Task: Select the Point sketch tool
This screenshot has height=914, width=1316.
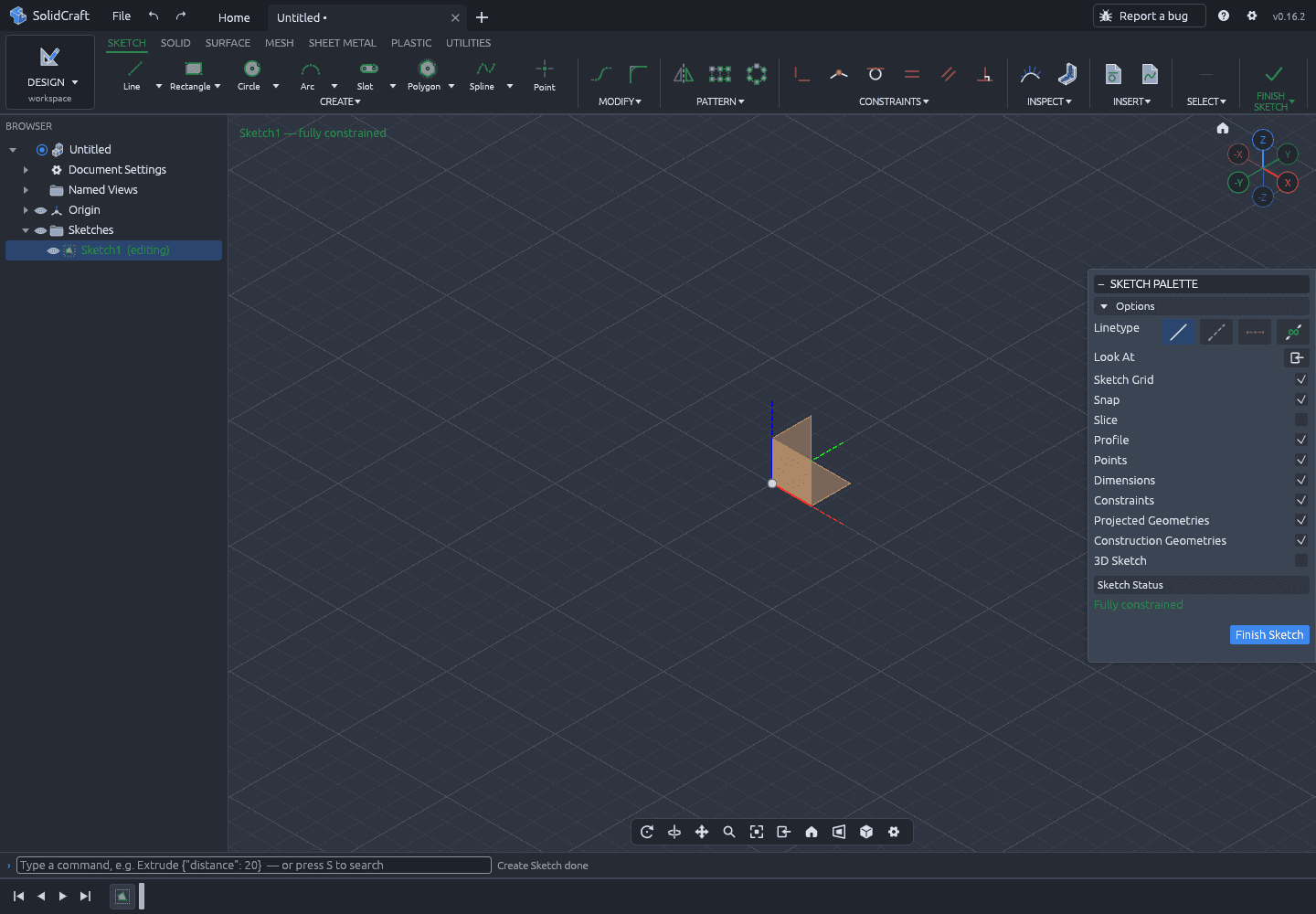Action: click(x=545, y=74)
